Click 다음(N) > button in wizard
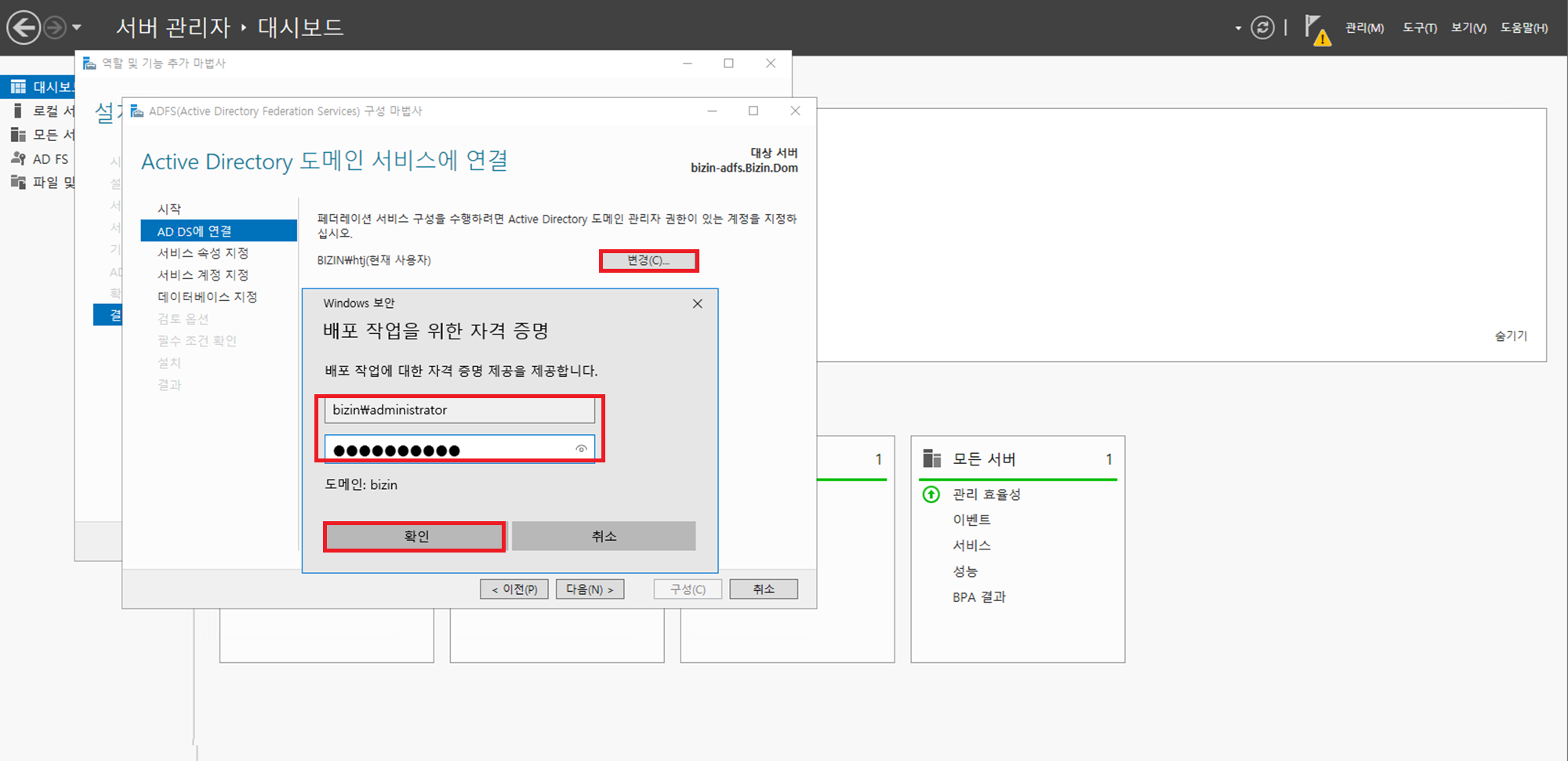The image size is (1568, 761). click(590, 589)
